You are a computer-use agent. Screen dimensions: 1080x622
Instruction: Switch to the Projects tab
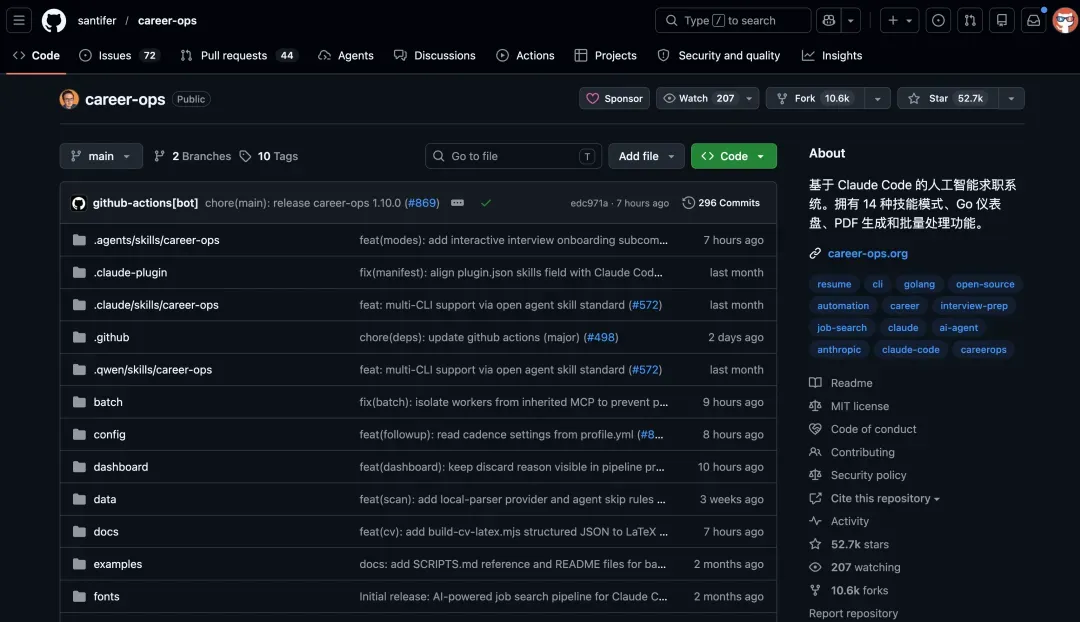(605, 55)
